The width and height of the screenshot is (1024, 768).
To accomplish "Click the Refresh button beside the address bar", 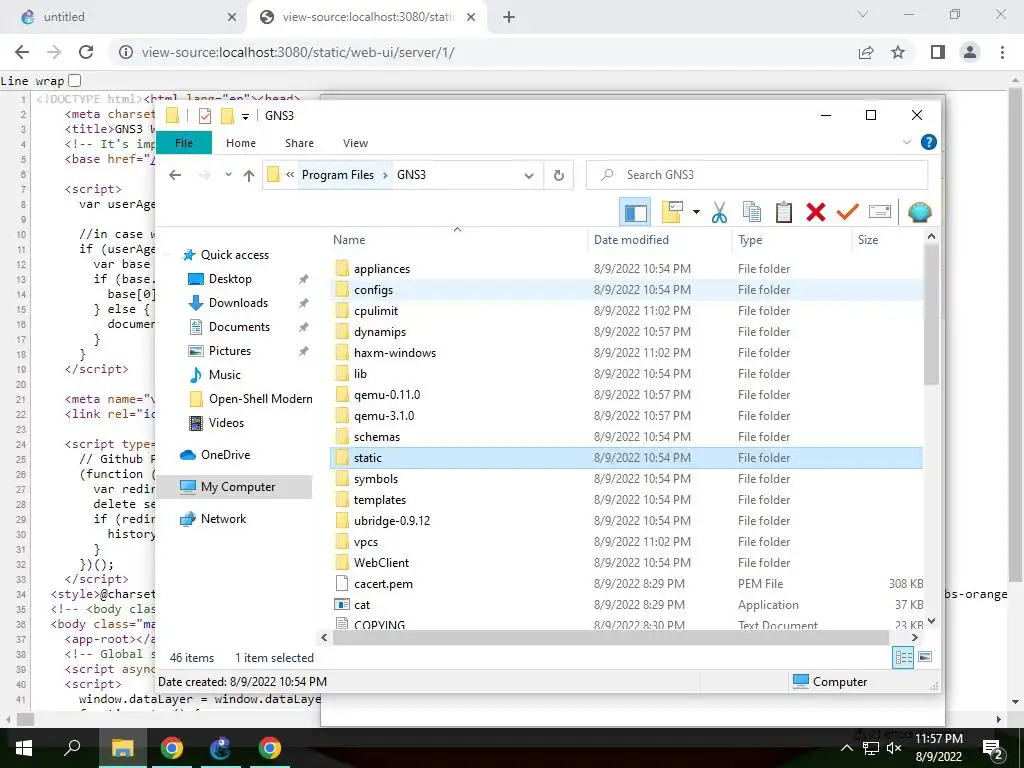I will coord(558,175).
